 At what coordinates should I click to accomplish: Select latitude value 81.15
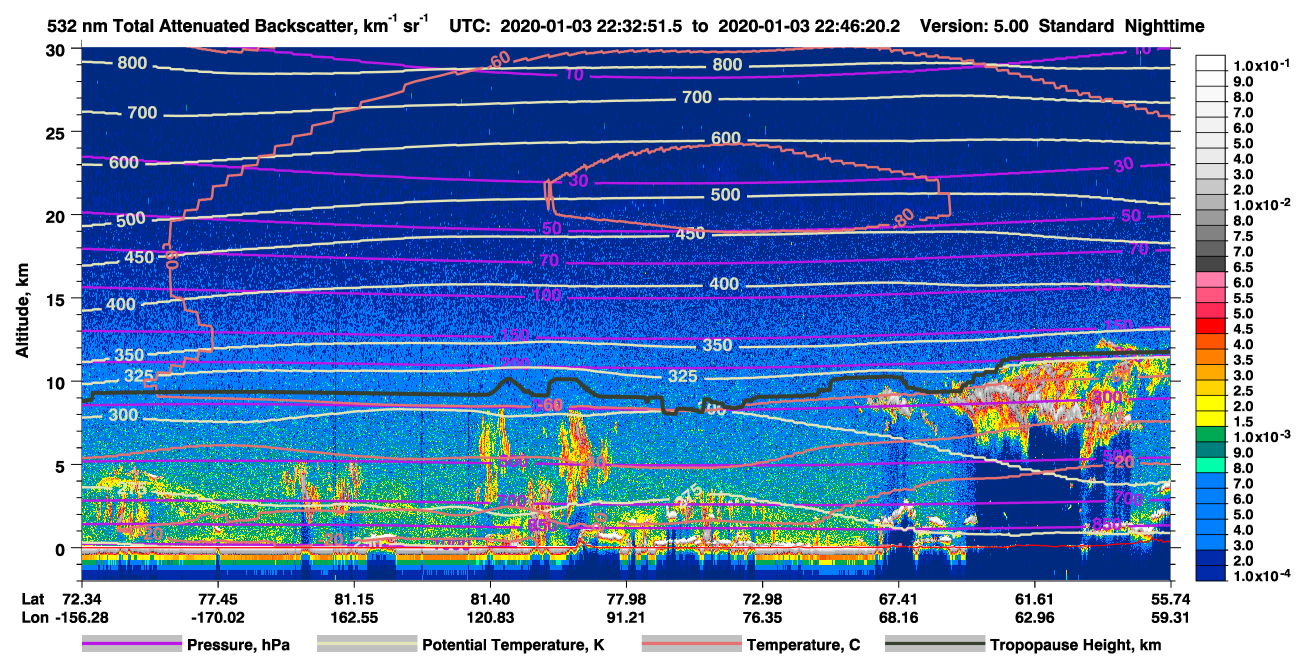[x=354, y=598]
